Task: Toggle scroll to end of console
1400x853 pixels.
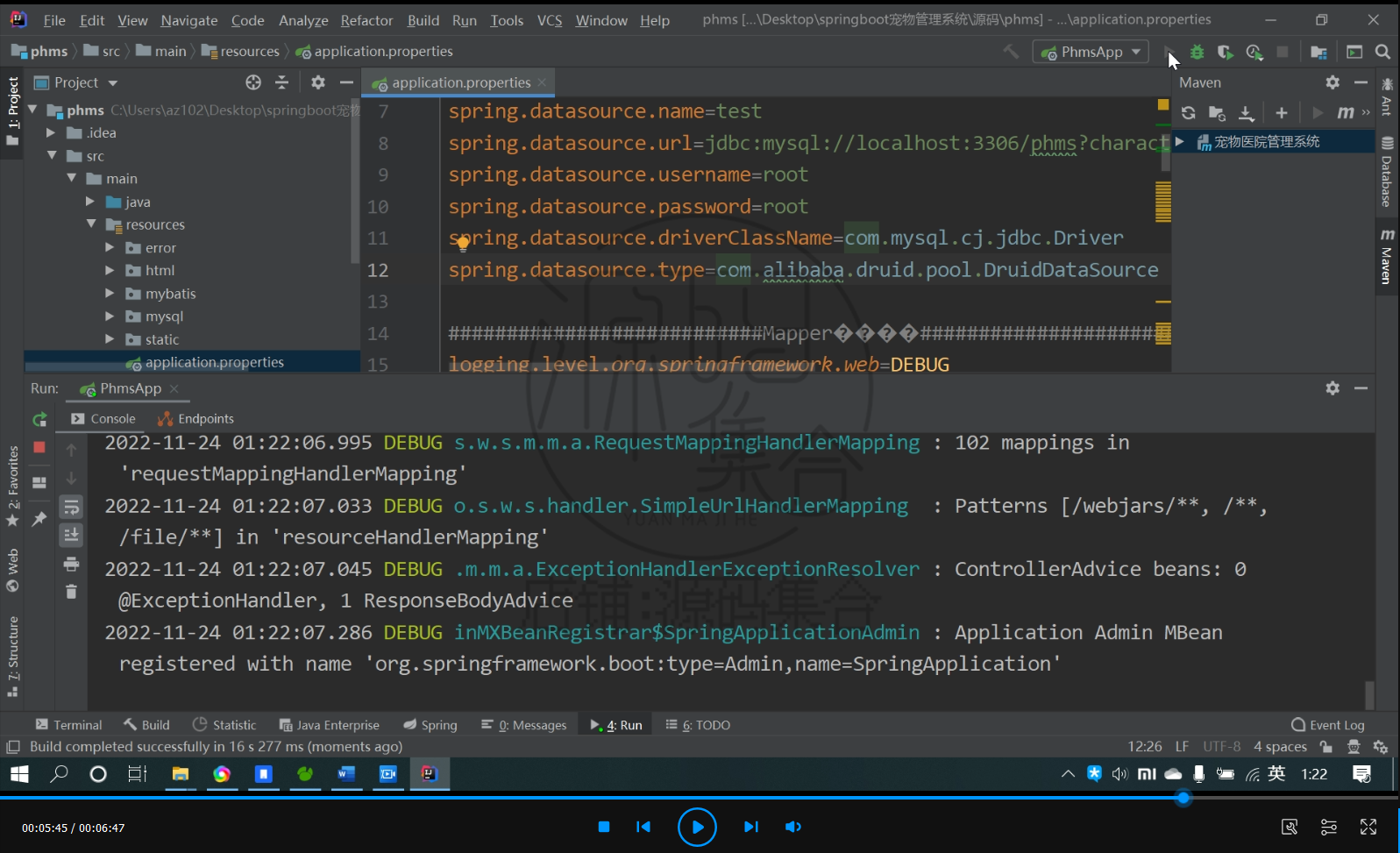Action: click(71, 535)
